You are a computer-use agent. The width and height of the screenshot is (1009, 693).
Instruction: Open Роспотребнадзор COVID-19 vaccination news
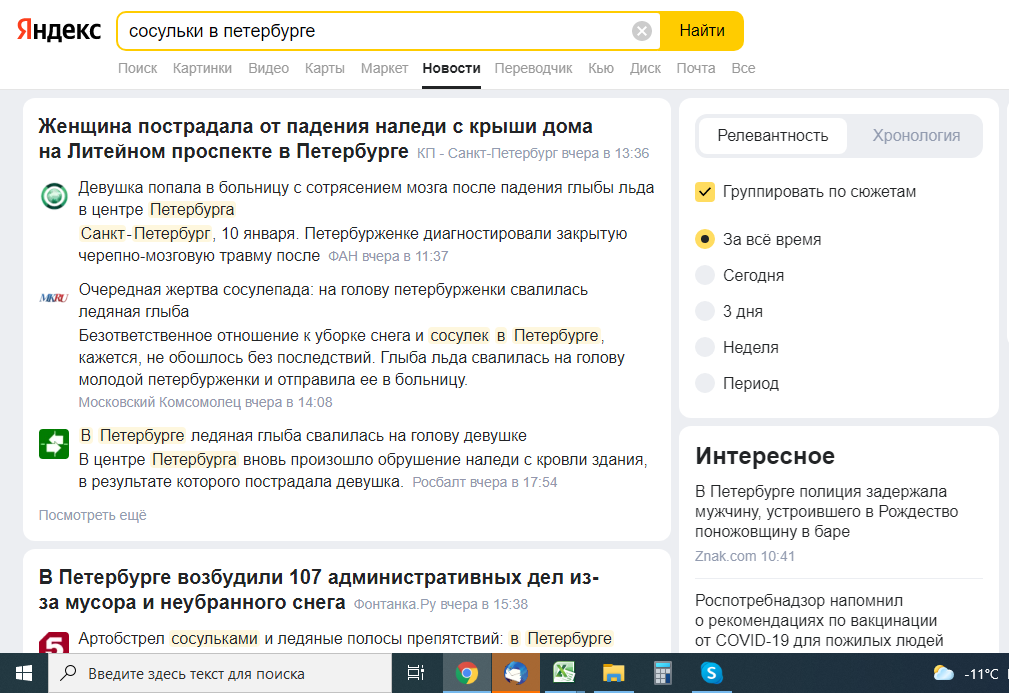[x=819, y=620]
